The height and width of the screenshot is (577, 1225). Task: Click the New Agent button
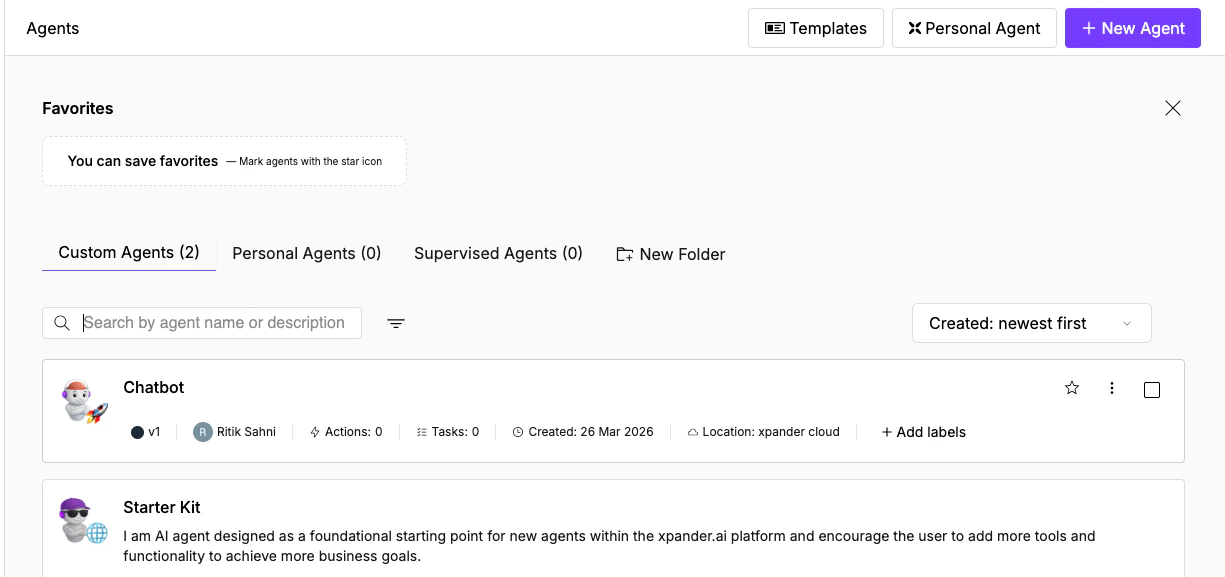click(x=1132, y=27)
